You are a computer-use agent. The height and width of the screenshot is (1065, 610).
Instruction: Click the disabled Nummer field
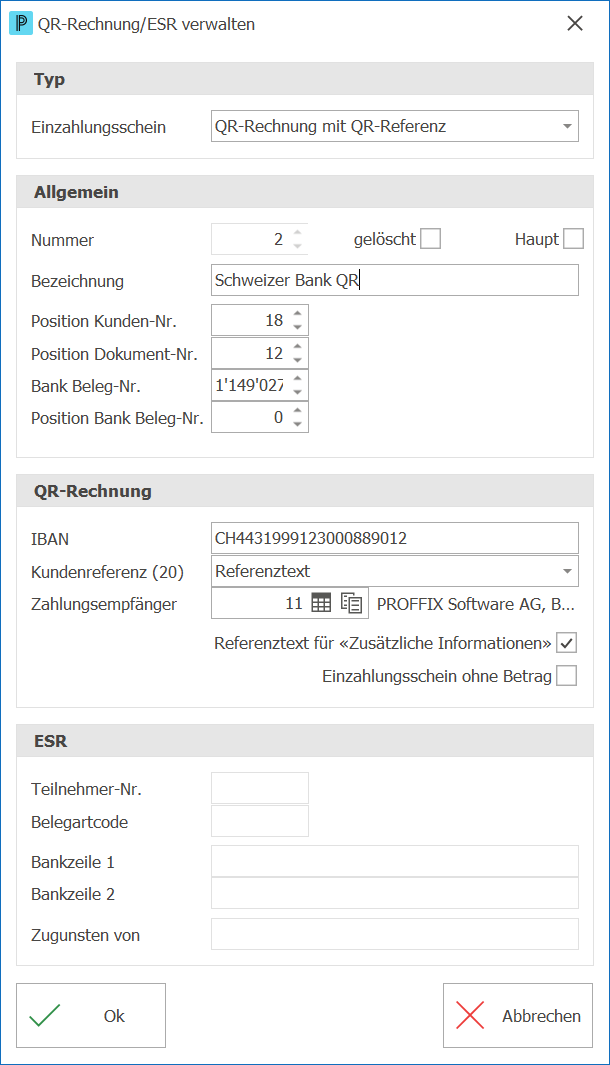pyautogui.click(x=259, y=239)
